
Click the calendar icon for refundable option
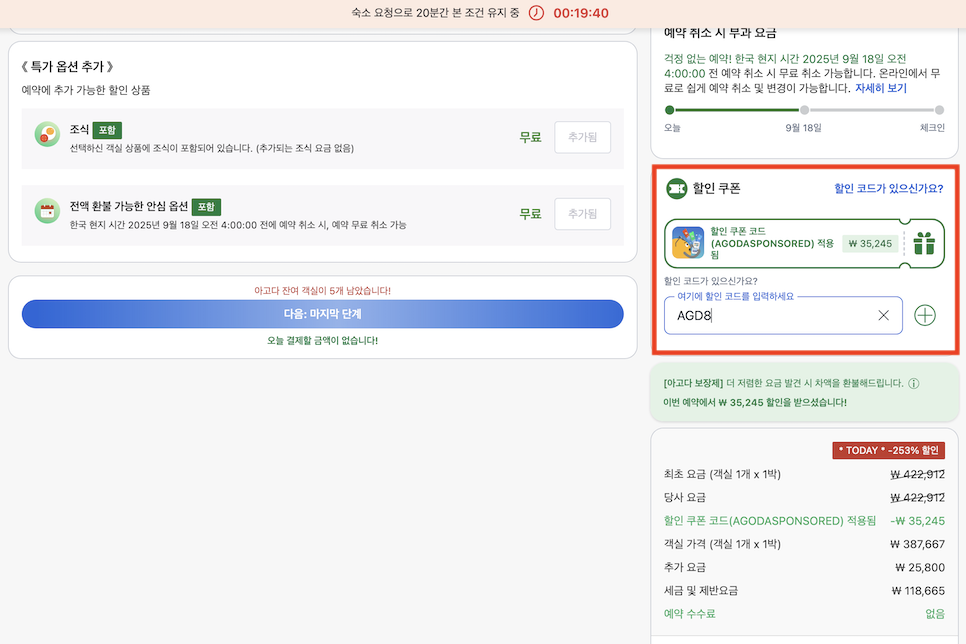point(47,211)
